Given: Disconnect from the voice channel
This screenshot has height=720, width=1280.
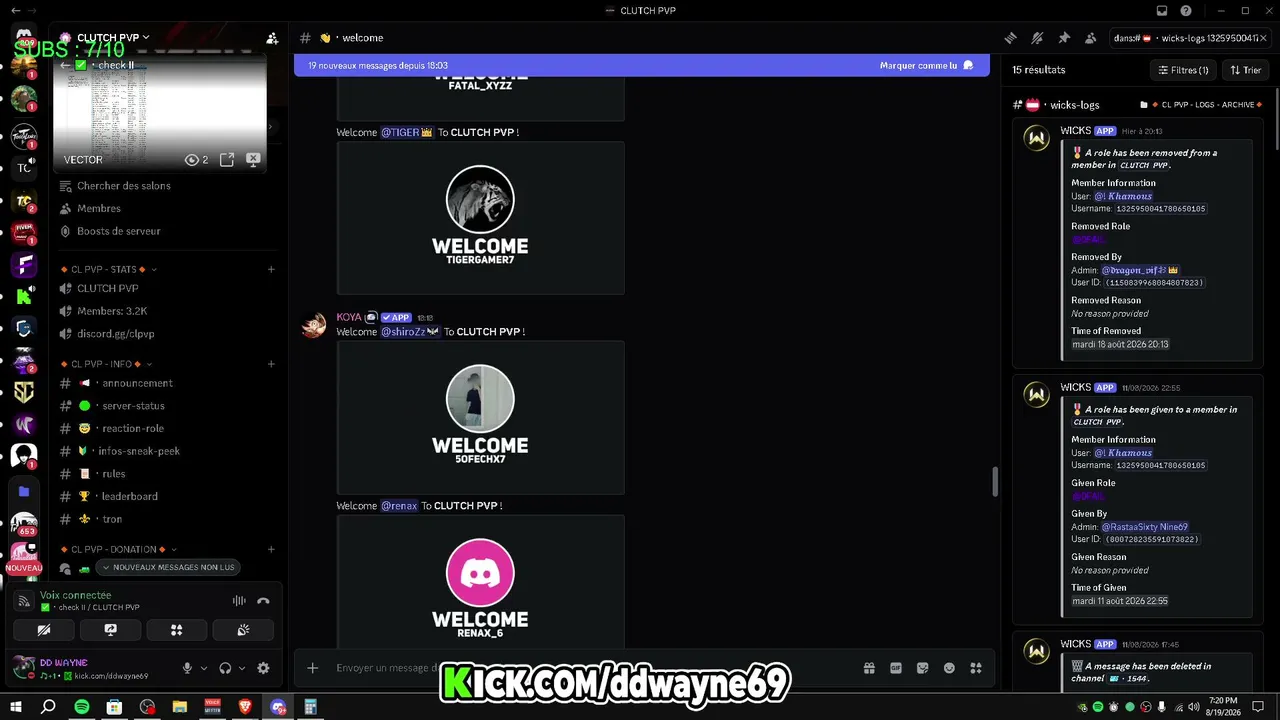Looking at the screenshot, I should pyautogui.click(x=263, y=601).
